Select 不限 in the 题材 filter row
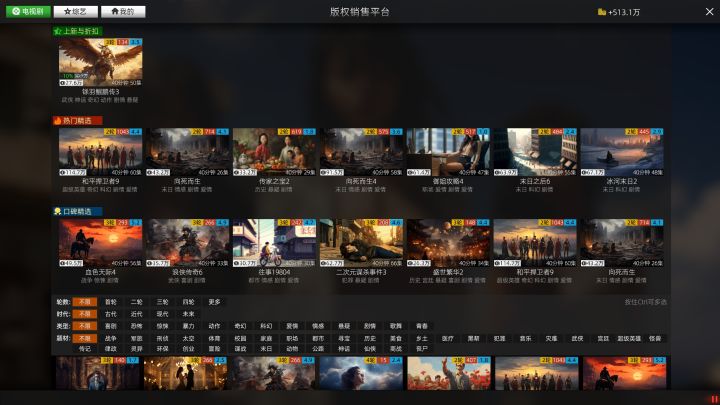This screenshot has height=405, width=720. point(84,338)
